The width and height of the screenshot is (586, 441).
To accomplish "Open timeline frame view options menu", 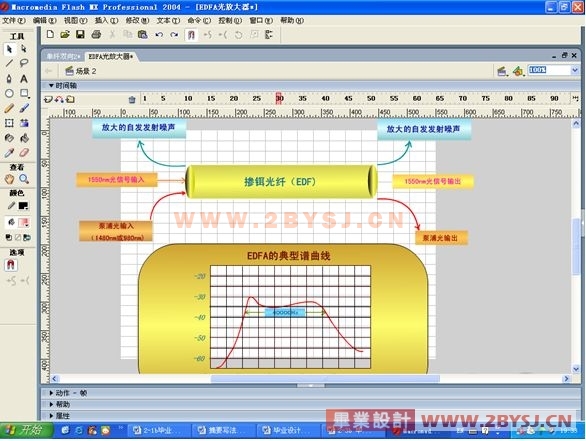I will 575,98.
